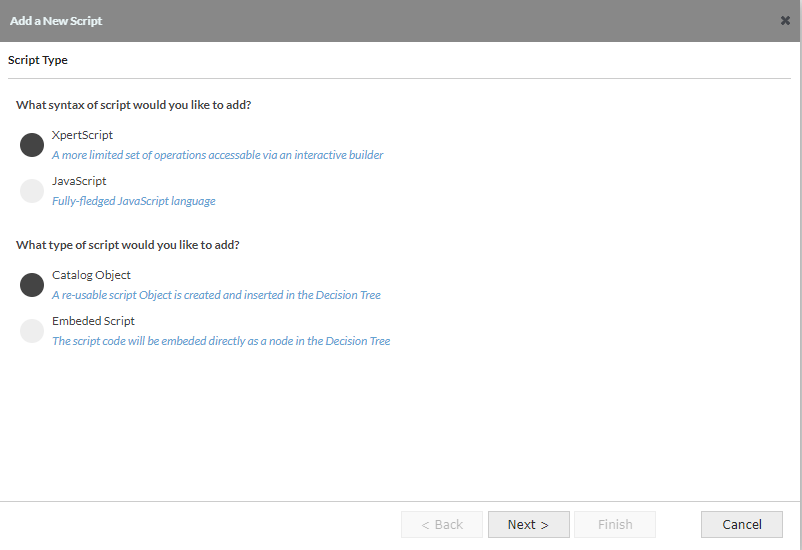This screenshot has height=550, width=802.
Task: Click the < Back button
Action: [442, 524]
